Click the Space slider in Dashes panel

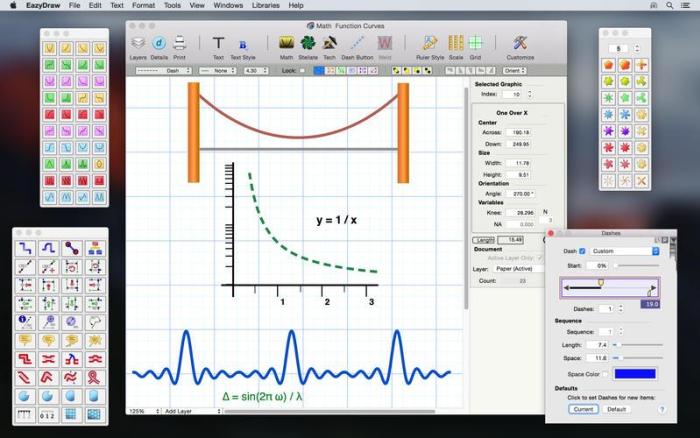click(637, 358)
